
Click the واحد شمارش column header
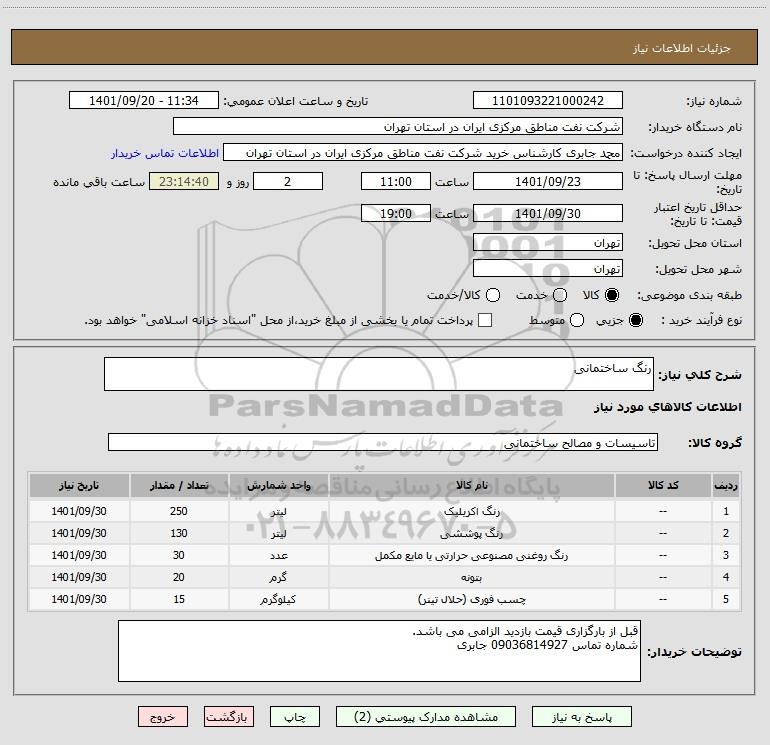pos(278,485)
